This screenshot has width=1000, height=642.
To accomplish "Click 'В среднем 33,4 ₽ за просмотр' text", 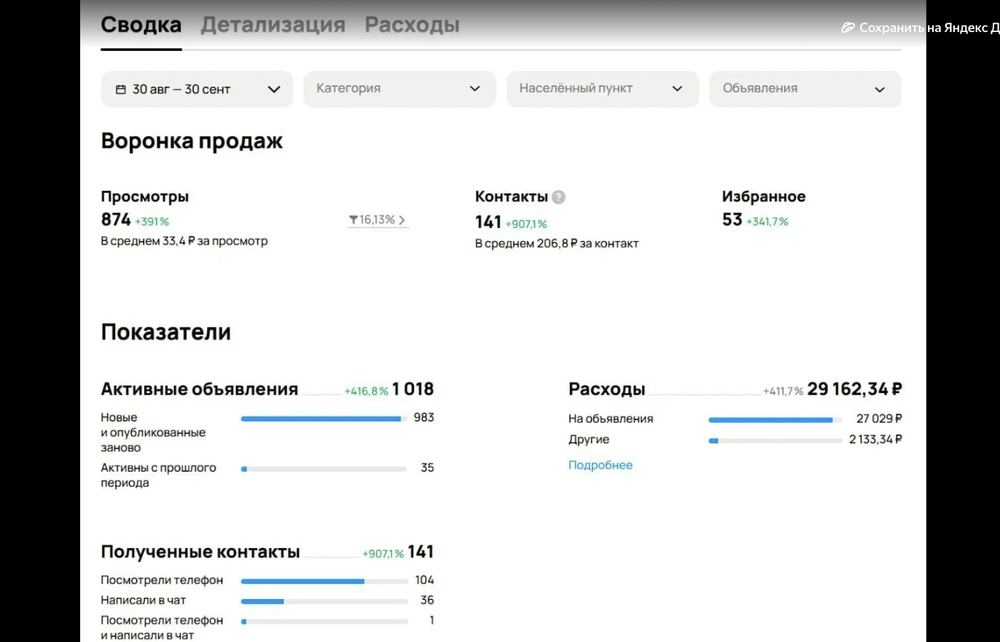I will click(x=184, y=241).
